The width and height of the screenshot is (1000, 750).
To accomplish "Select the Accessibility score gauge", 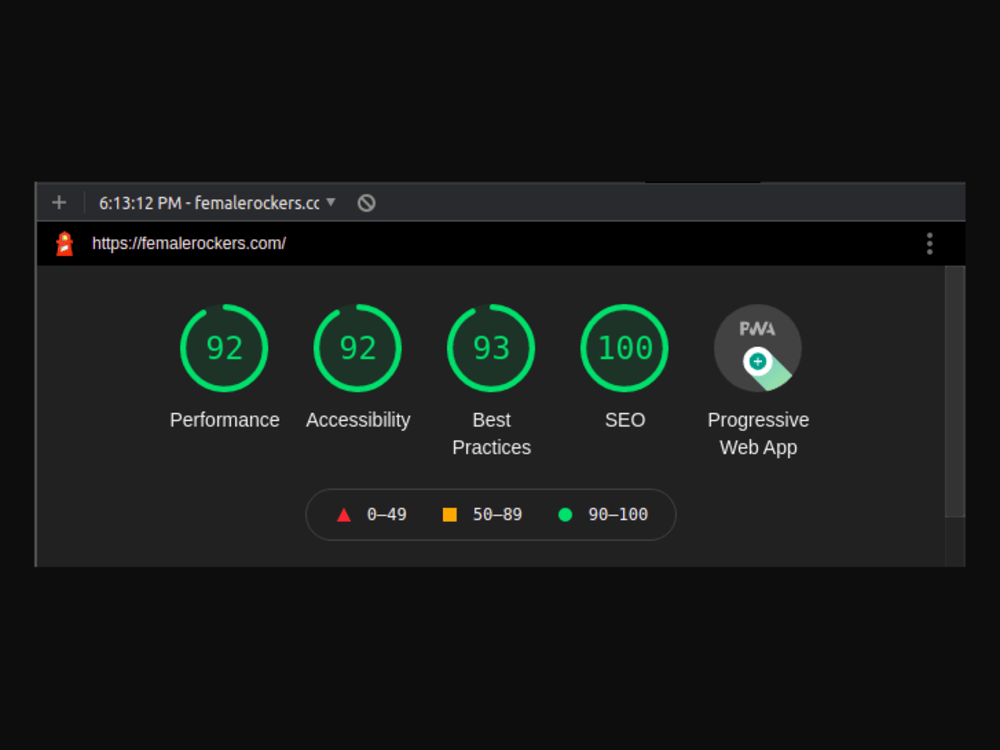I will coord(357,347).
